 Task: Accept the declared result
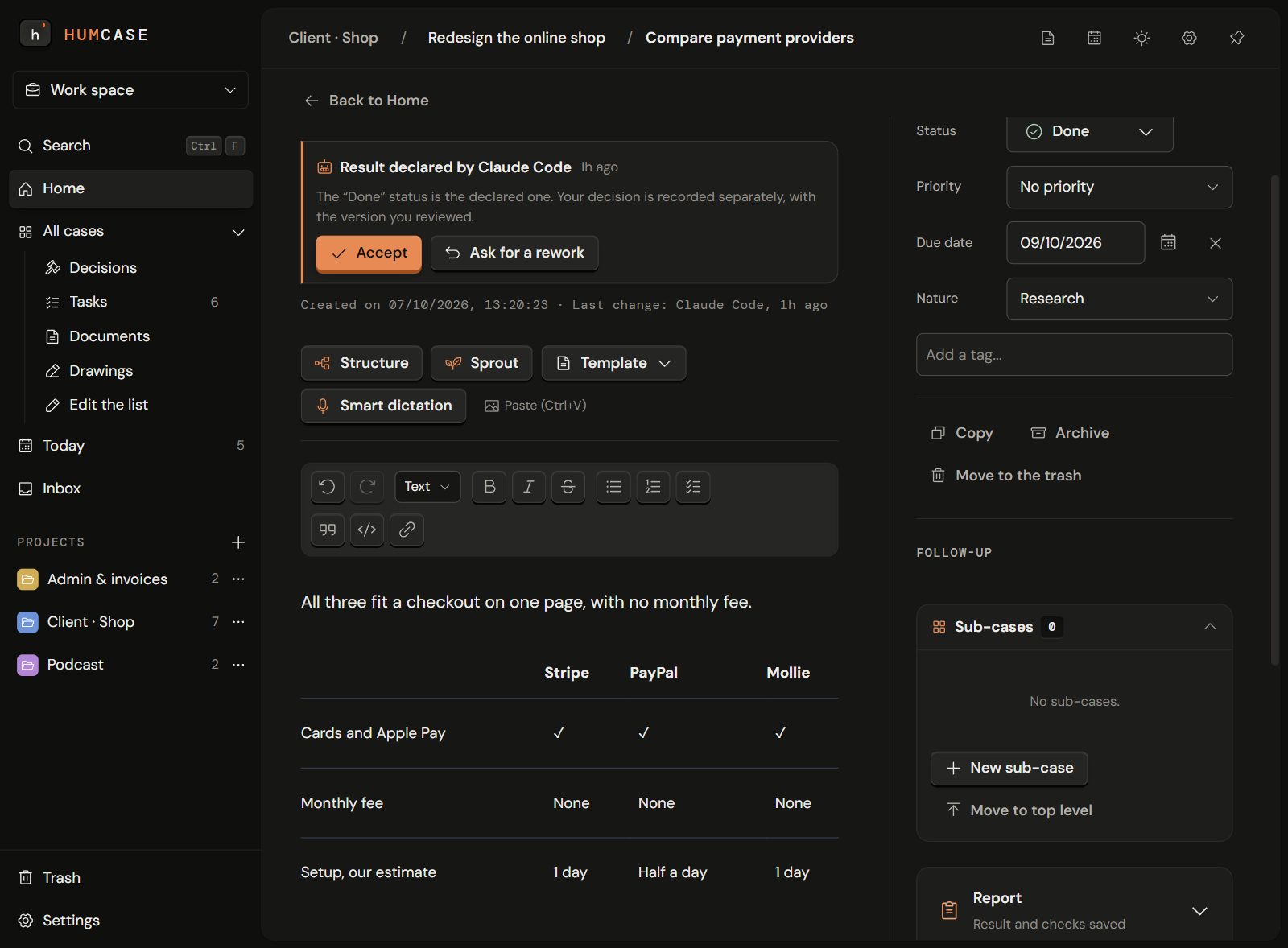coord(369,253)
